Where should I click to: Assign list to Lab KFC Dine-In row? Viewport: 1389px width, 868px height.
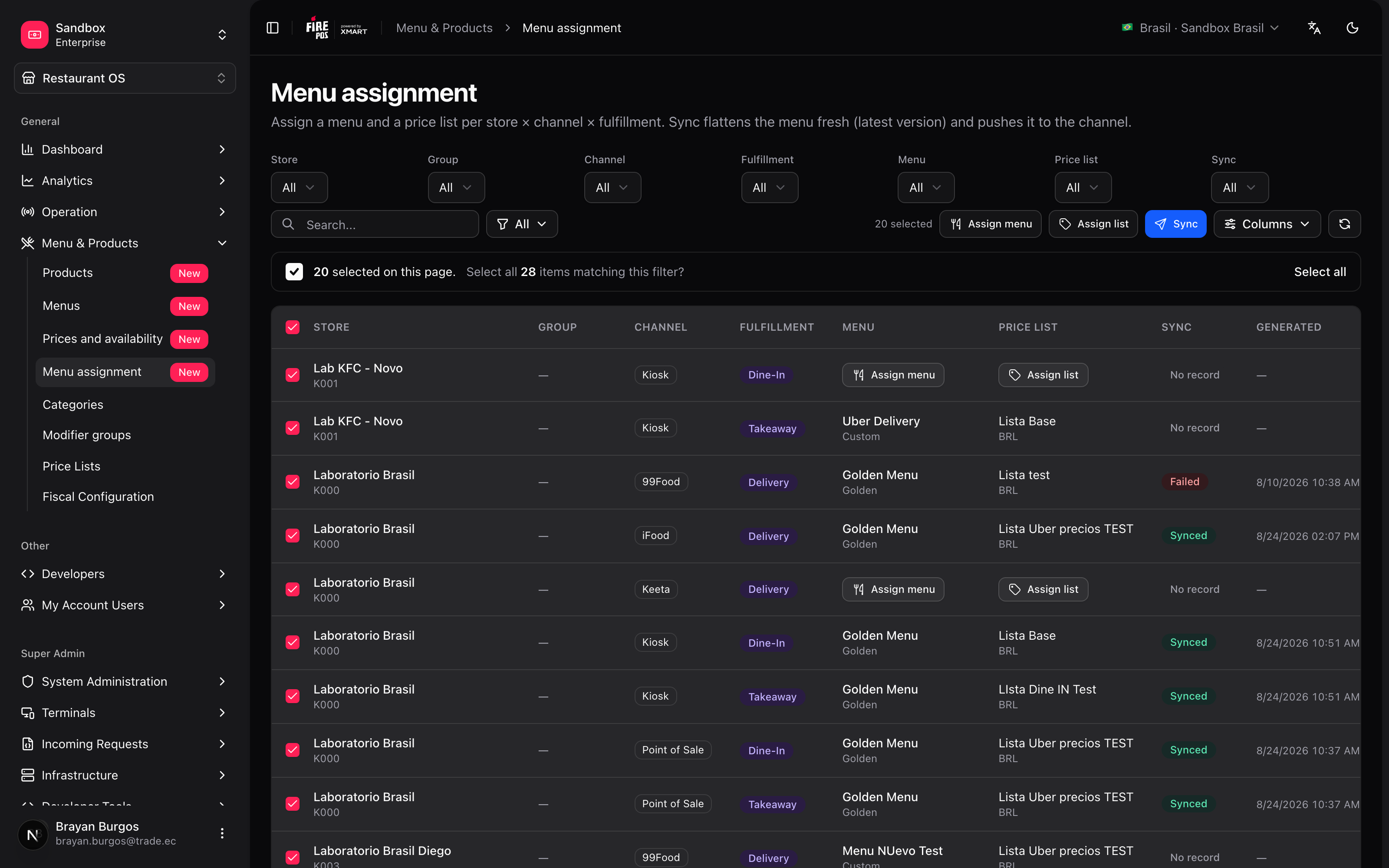pyautogui.click(x=1043, y=375)
